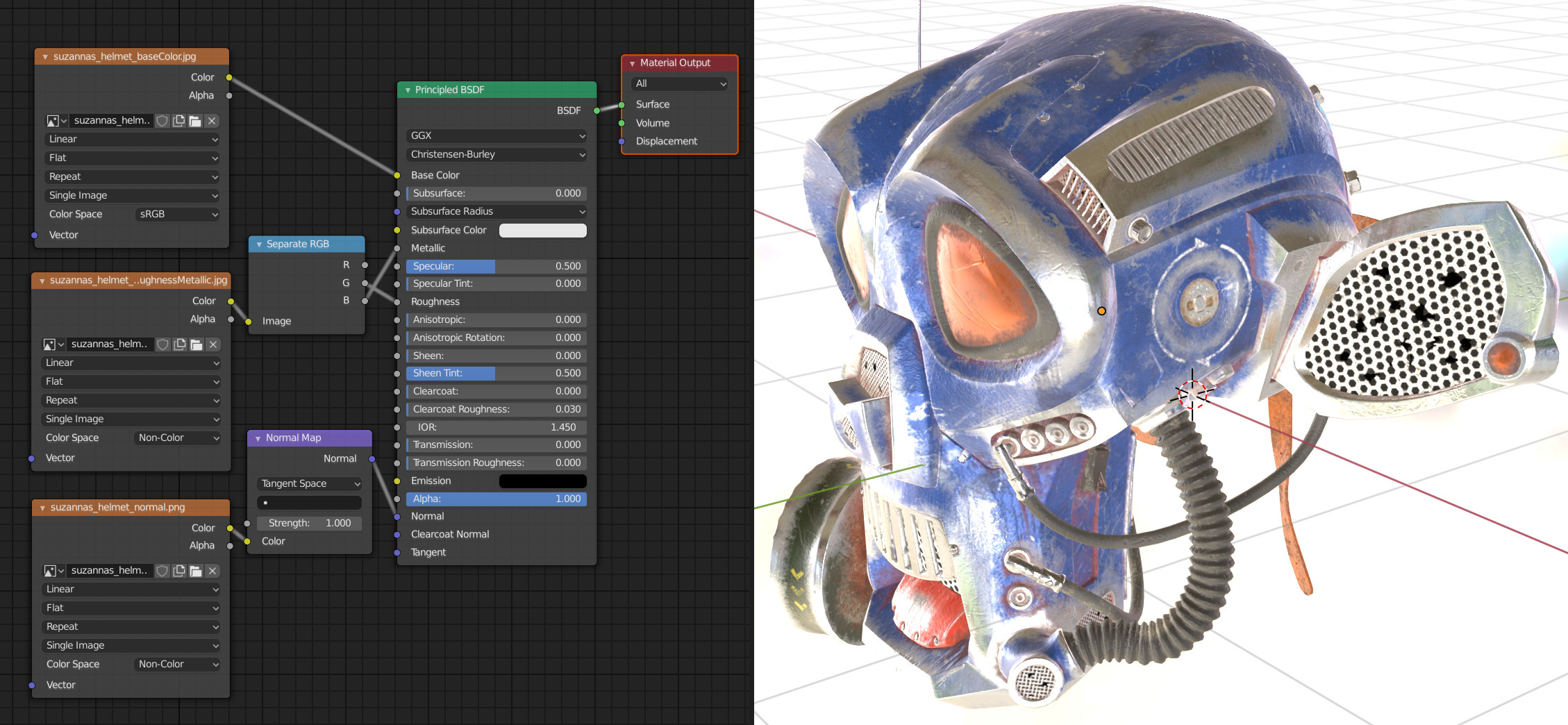
Task: Open Subsurface Radius dropdown
Action: tap(497, 212)
